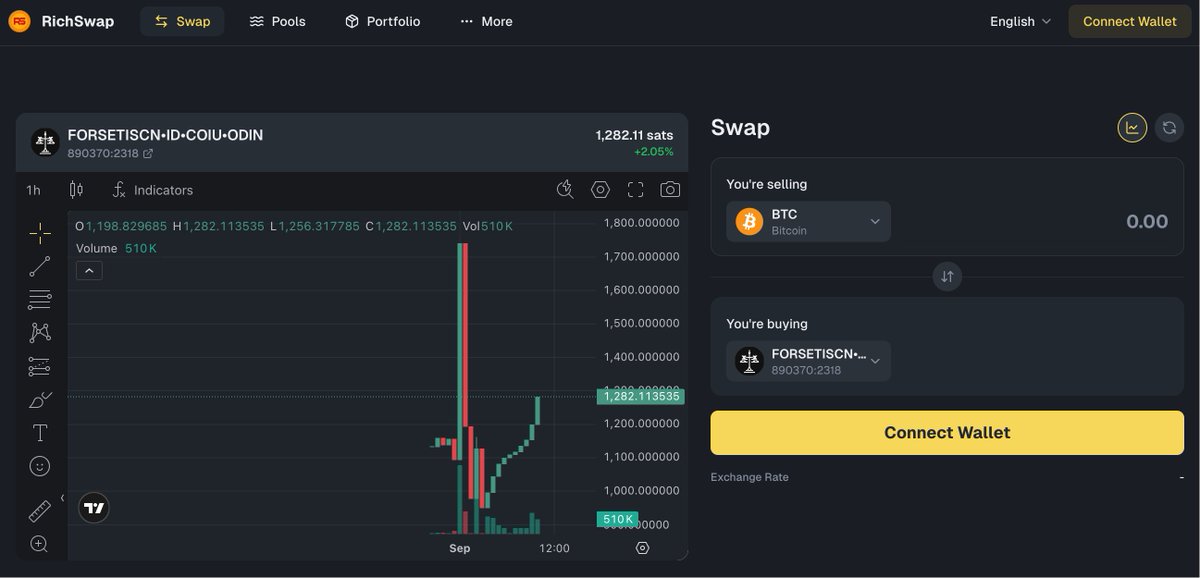Click the 12:00 label on time axis
The image size is (1200, 578).
point(554,548)
